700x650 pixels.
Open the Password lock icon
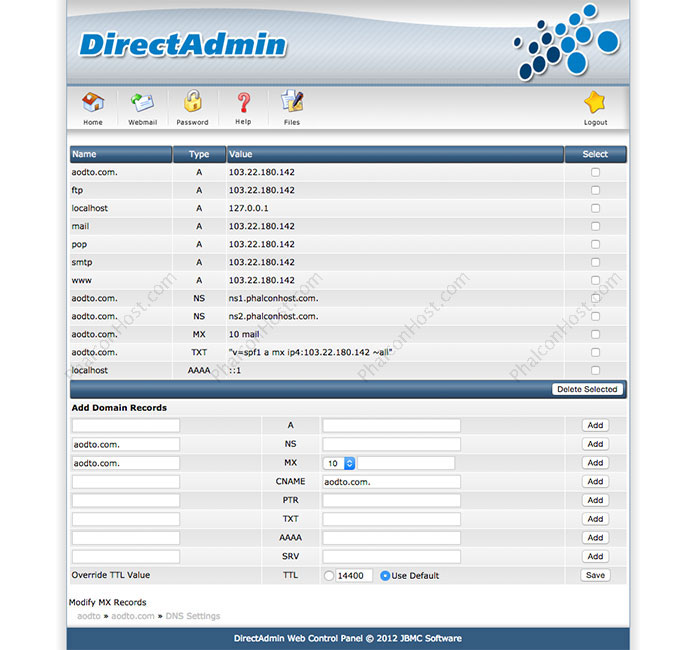pos(192,101)
